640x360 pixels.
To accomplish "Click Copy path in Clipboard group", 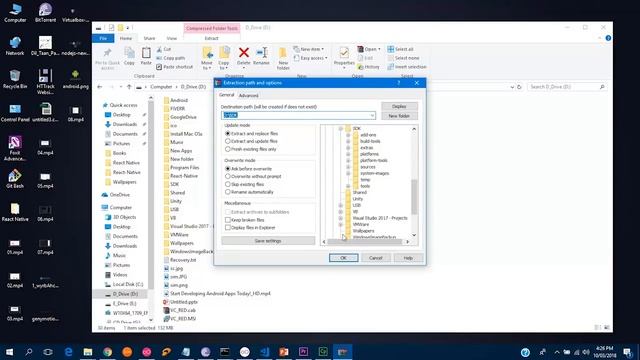I will click(x=171, y=58).
